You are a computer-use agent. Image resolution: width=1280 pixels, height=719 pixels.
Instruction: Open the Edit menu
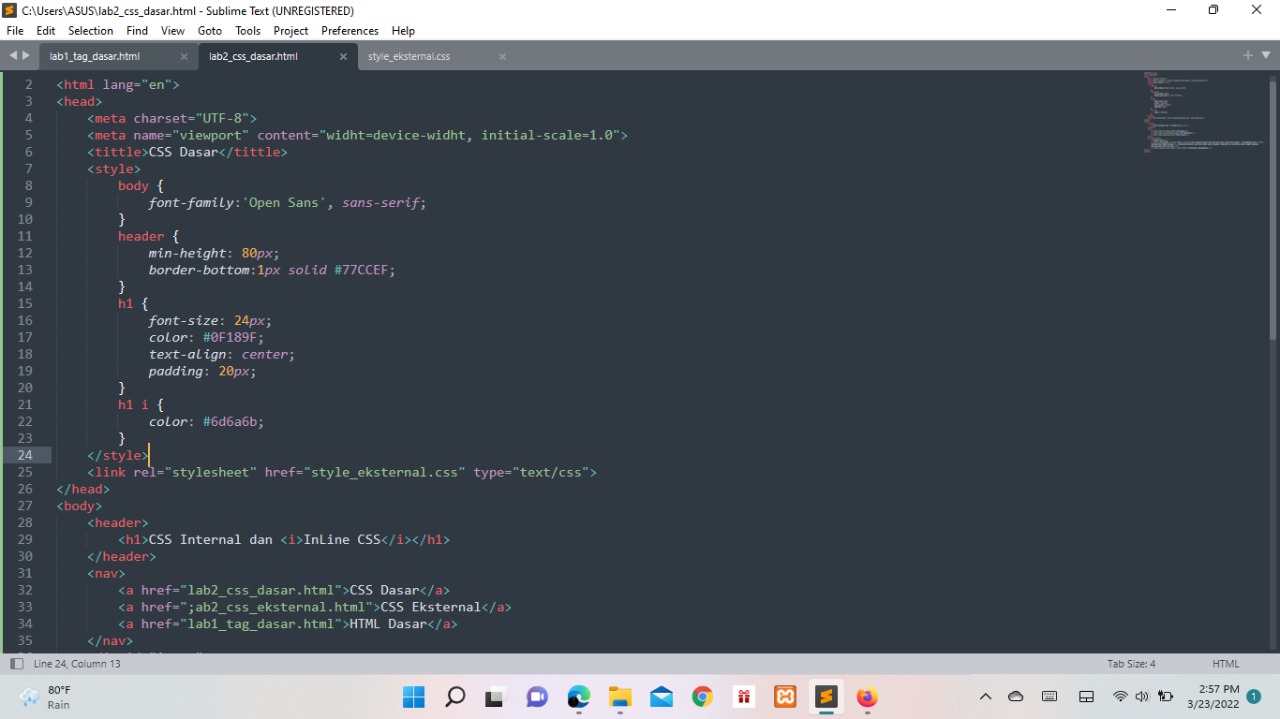tap(46, 31)
